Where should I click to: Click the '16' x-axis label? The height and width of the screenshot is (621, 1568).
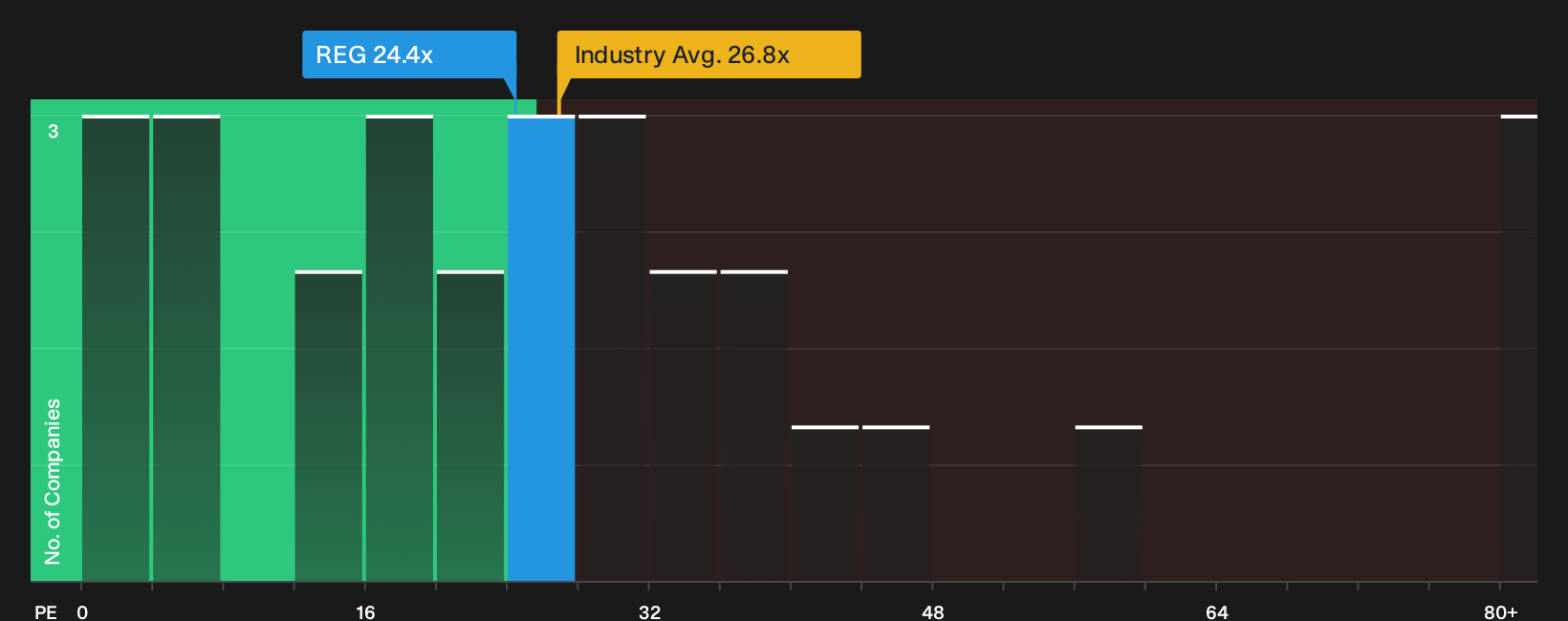click(365, 611)
